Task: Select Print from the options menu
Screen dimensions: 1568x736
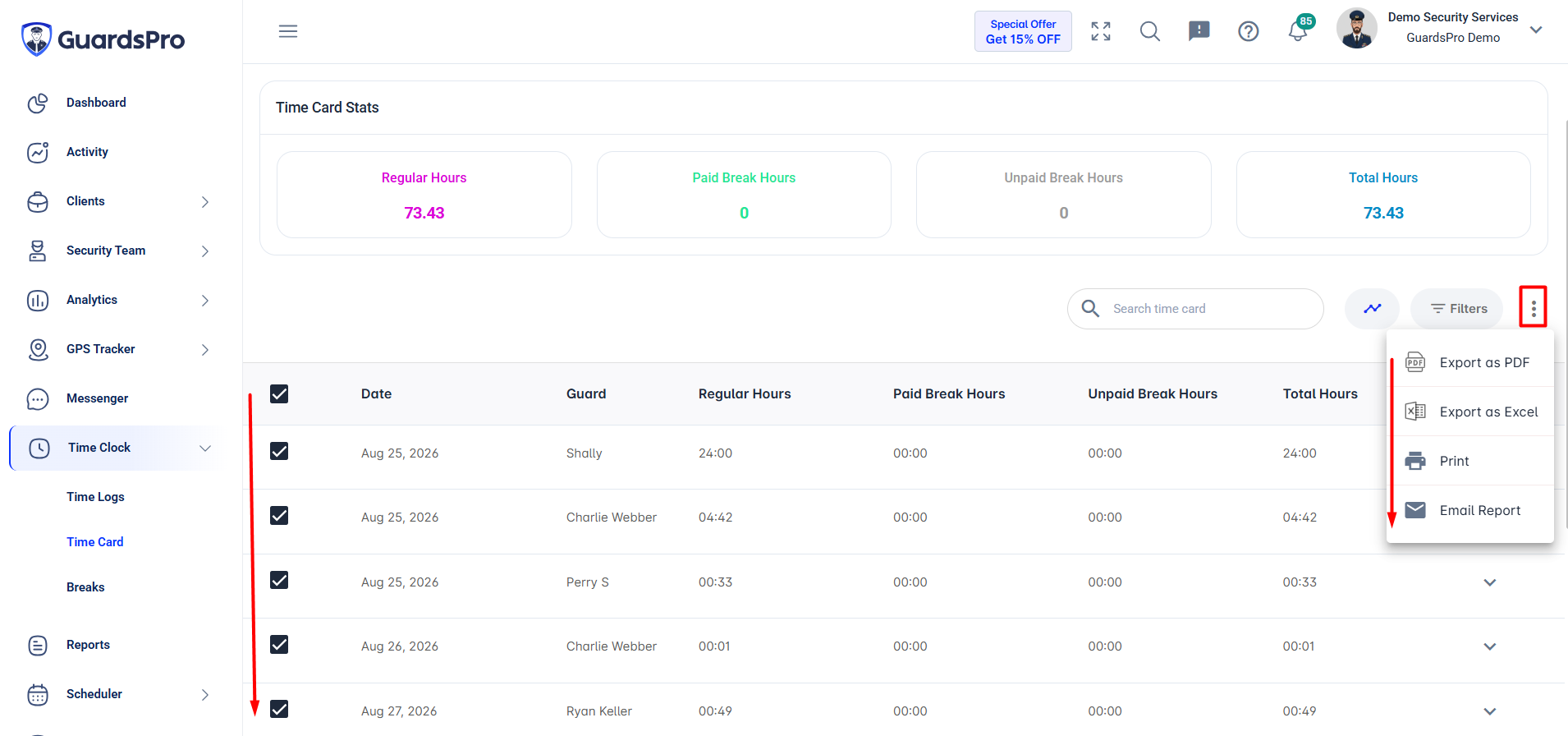Action: click(x=1470, y=461)
